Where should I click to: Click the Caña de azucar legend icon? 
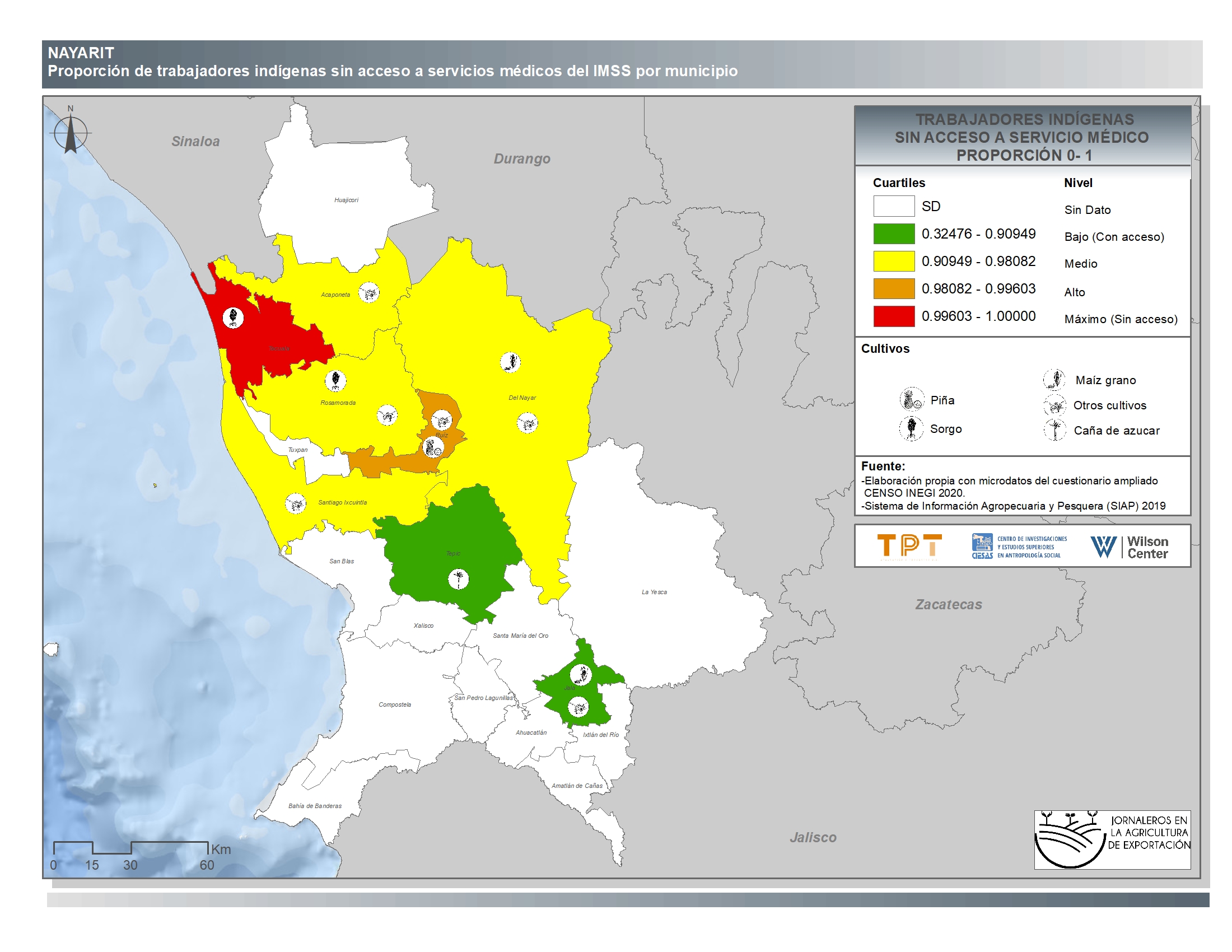[x=1054, y=430]
